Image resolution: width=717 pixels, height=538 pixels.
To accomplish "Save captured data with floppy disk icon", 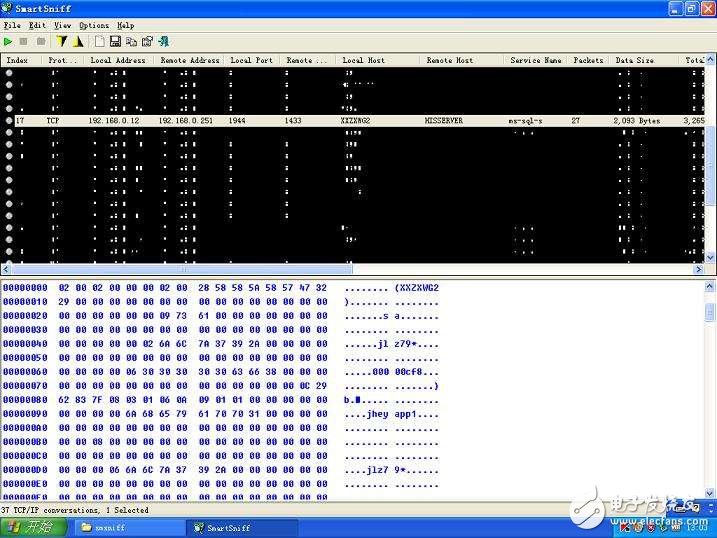I will (x=115, y=41).
